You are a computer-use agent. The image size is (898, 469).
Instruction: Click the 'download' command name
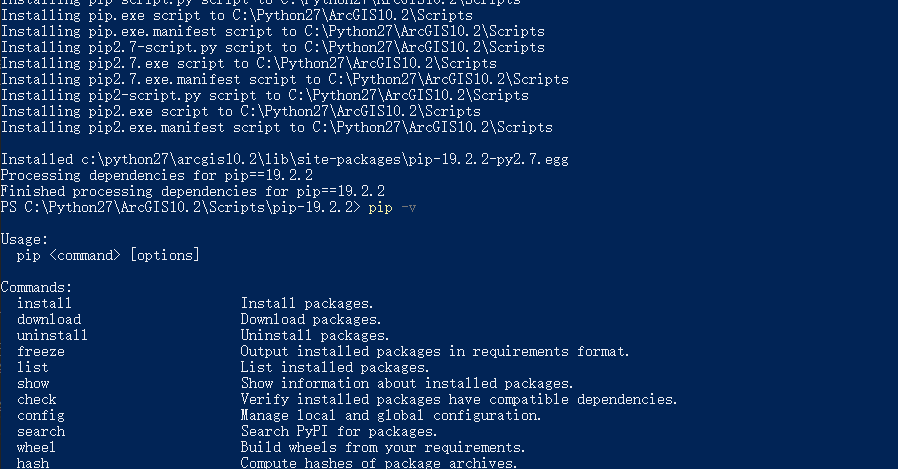click(x=48, y=319)
